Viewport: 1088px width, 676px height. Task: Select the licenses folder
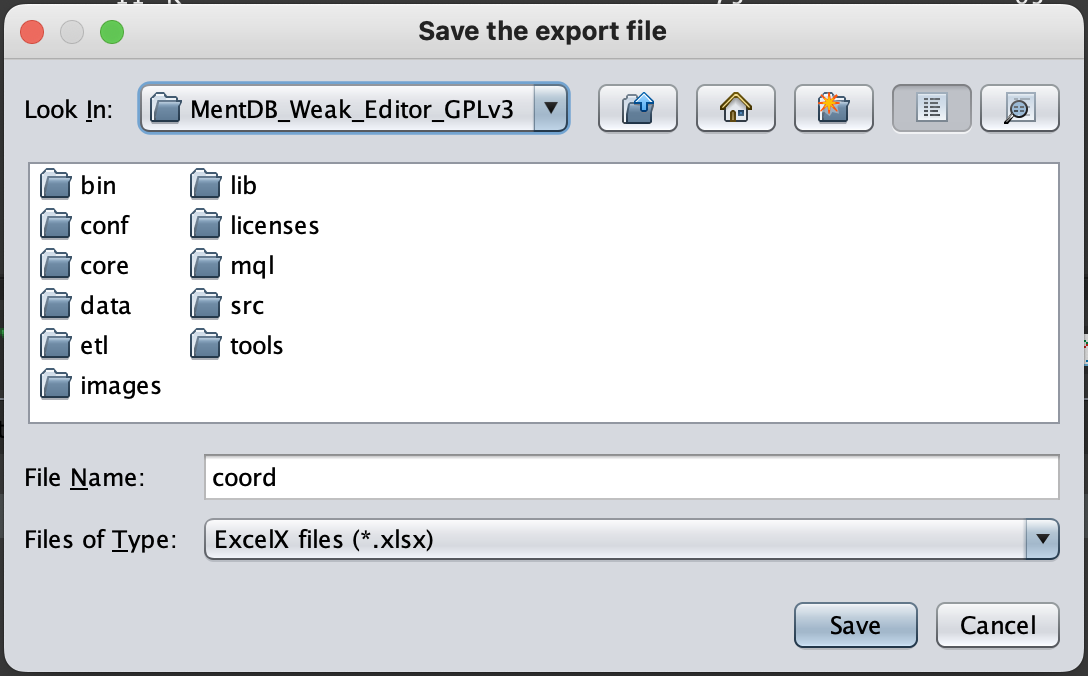click(274, 226)
